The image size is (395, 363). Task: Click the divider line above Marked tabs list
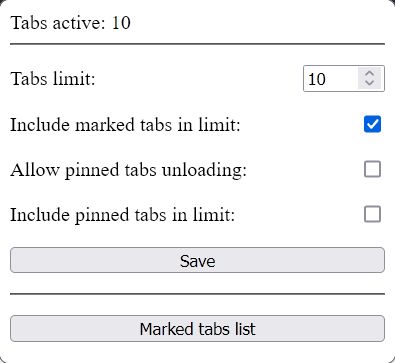197,294
